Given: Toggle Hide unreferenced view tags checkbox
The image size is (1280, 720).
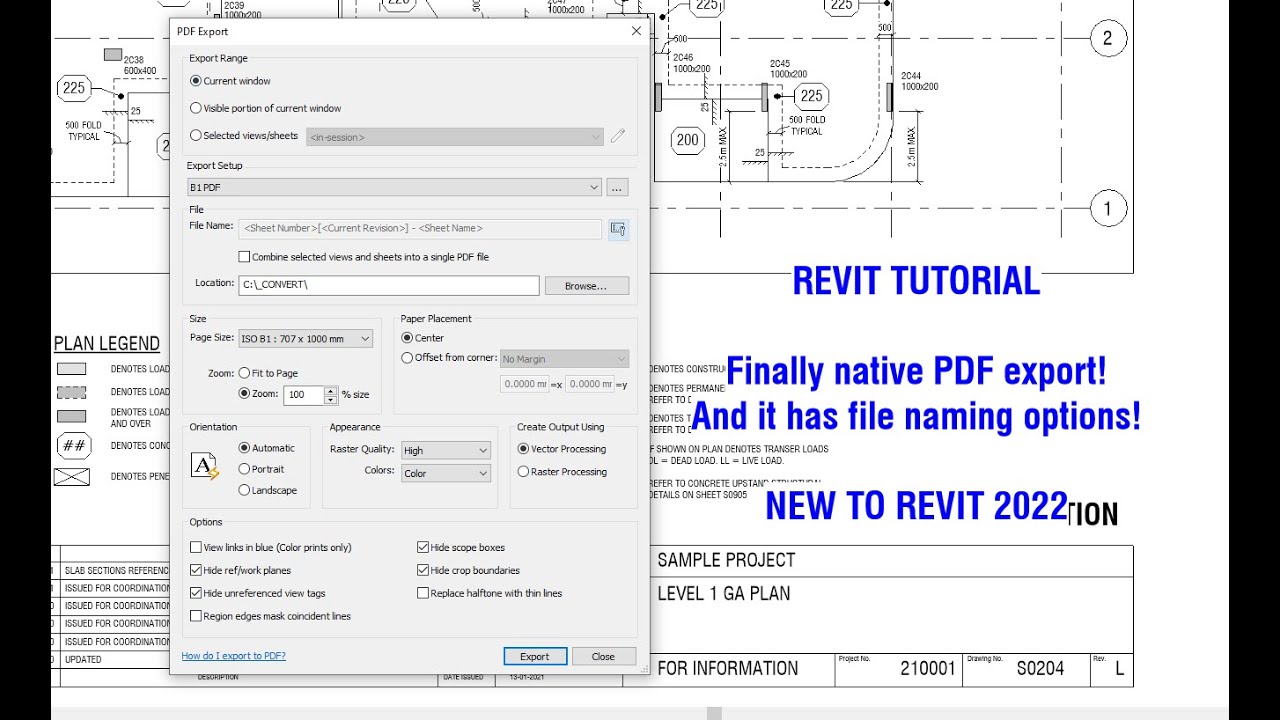Looking at the screenshot, I should [196, 593].
